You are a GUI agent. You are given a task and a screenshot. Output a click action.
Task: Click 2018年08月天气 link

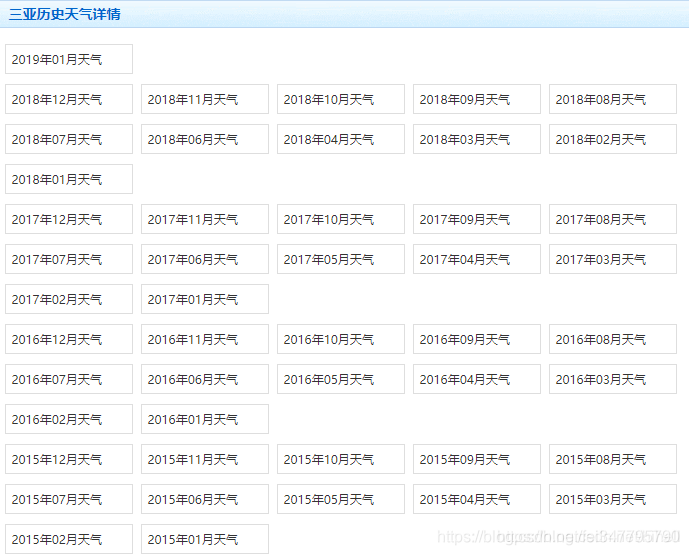(613, 99)
